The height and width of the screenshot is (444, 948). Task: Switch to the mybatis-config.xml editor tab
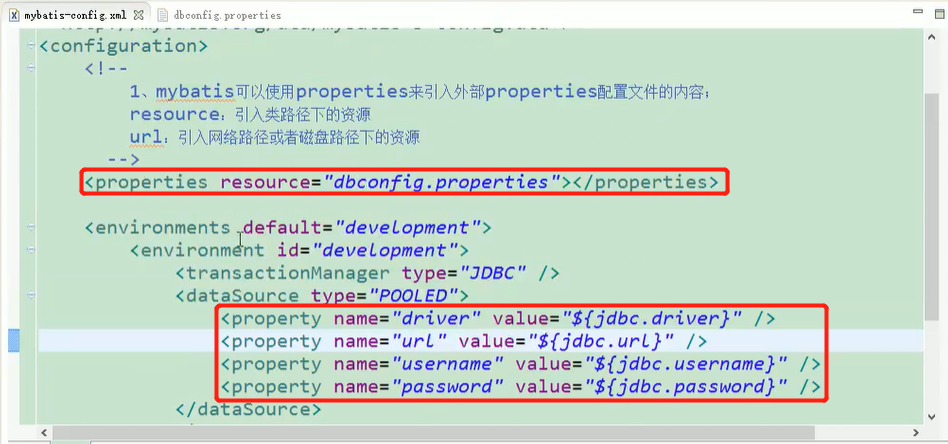coord(76,15)
